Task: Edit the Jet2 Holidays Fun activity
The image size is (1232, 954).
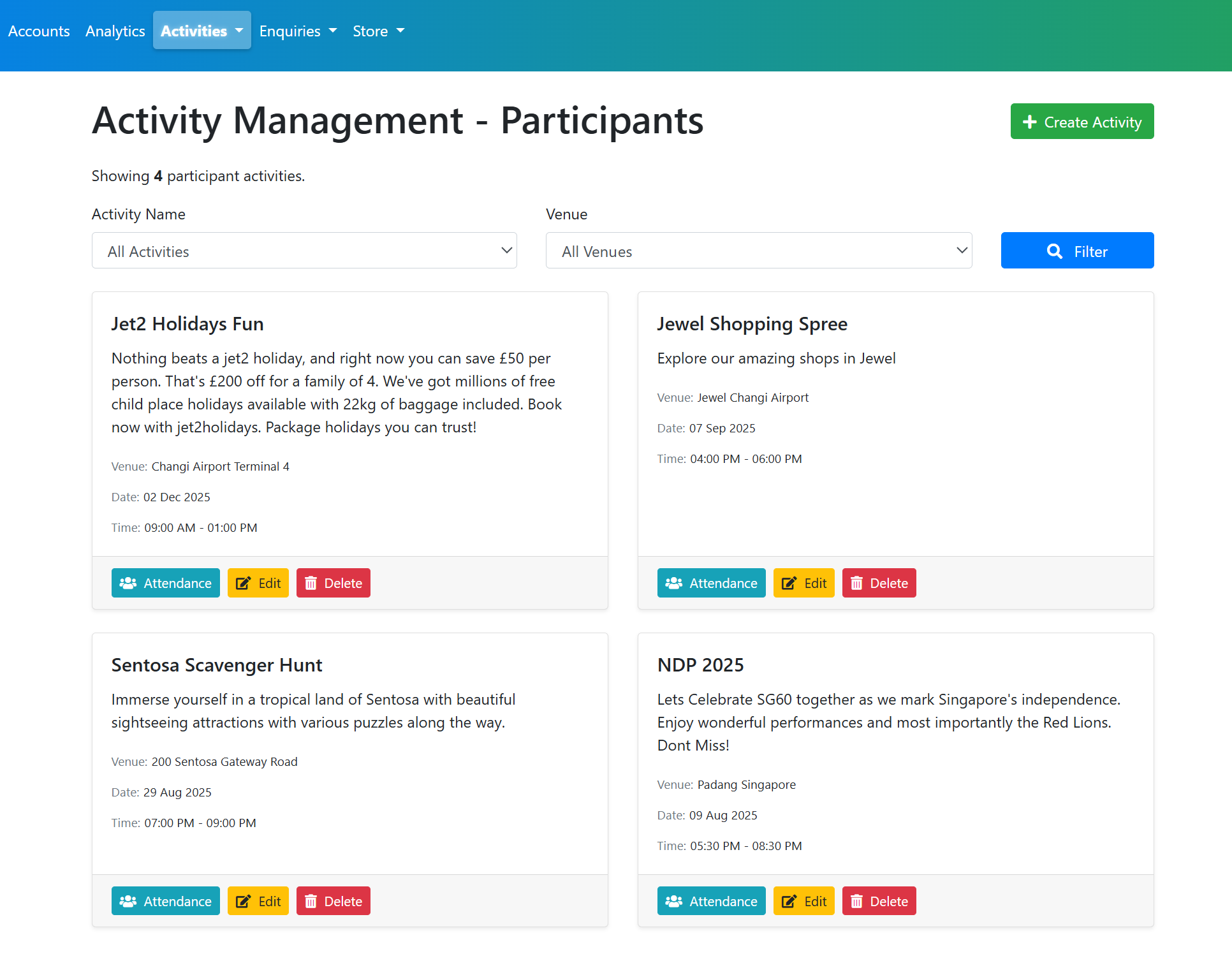Action: [258, 583]
